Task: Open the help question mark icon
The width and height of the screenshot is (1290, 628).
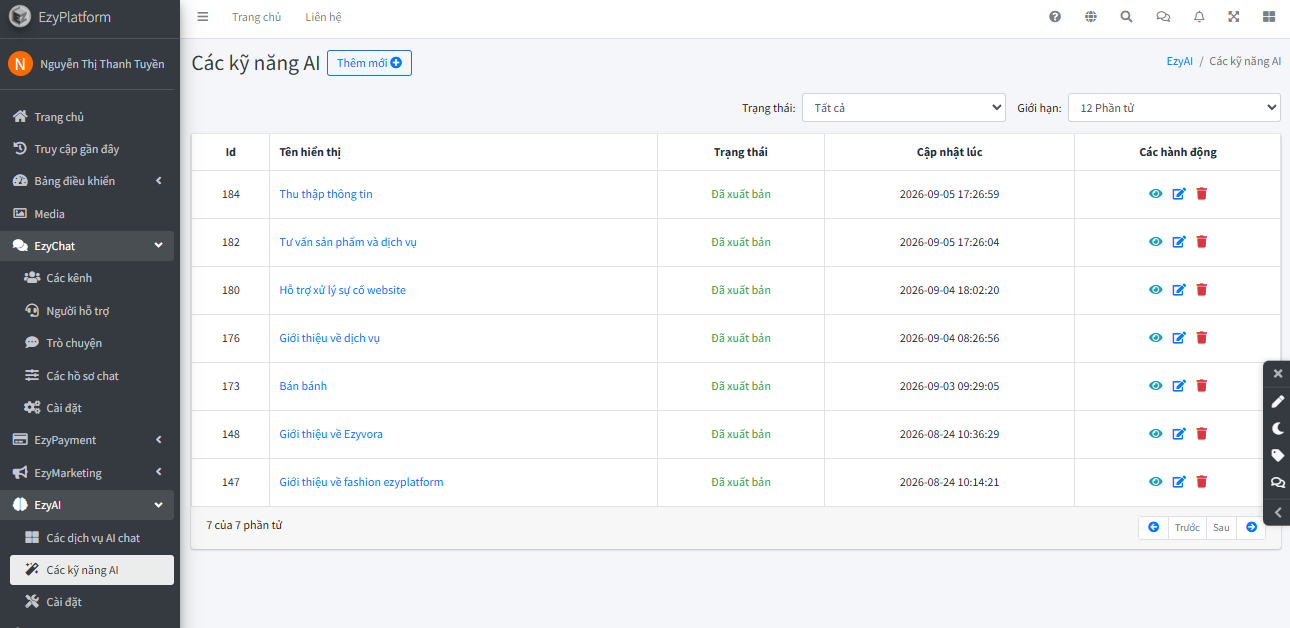Action: click(x=1055, y=17)
